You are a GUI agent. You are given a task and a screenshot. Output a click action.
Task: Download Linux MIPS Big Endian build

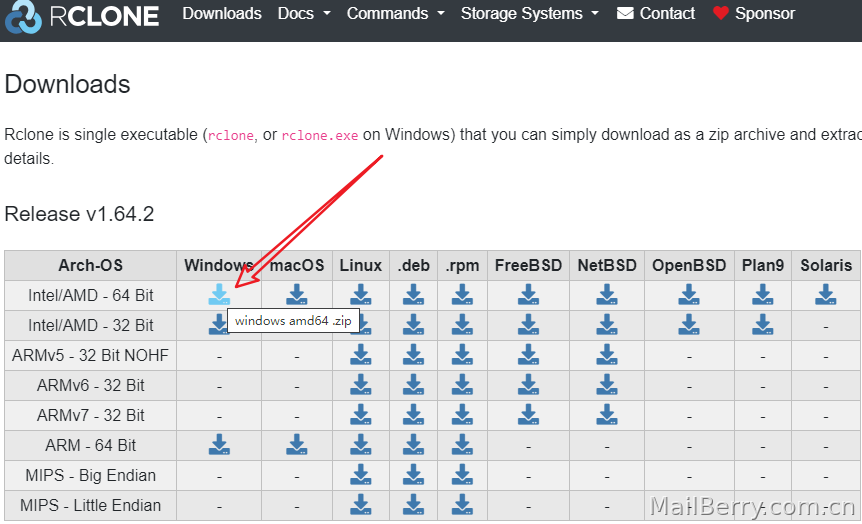(x=361, y=475)
